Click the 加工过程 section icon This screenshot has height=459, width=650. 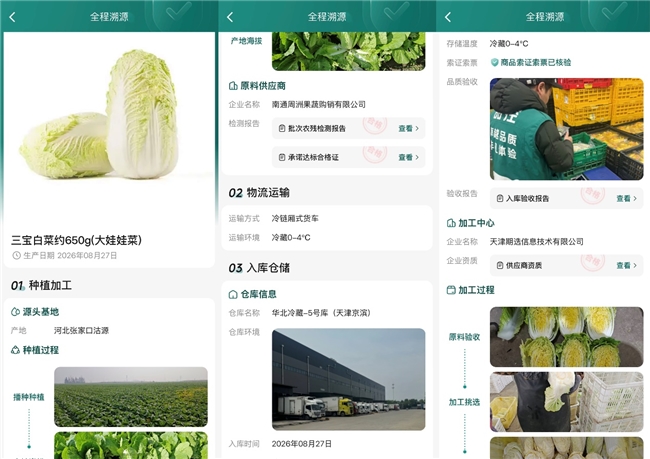coord(451,290)
